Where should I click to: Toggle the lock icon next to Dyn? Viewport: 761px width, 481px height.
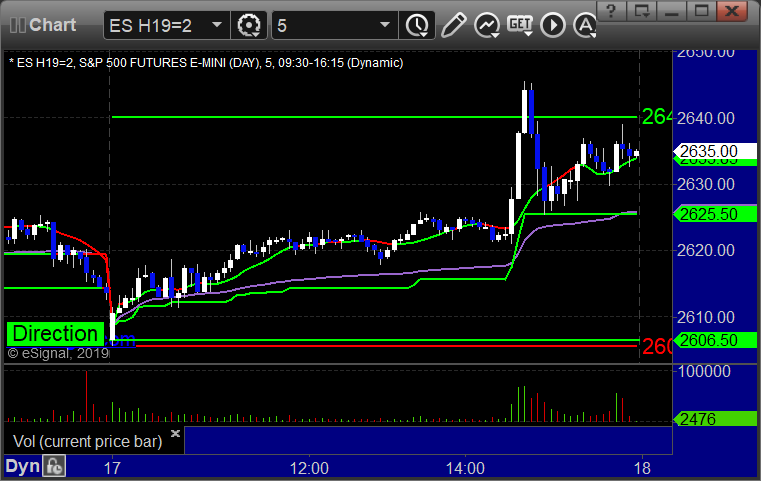click(x=54, y=466)
